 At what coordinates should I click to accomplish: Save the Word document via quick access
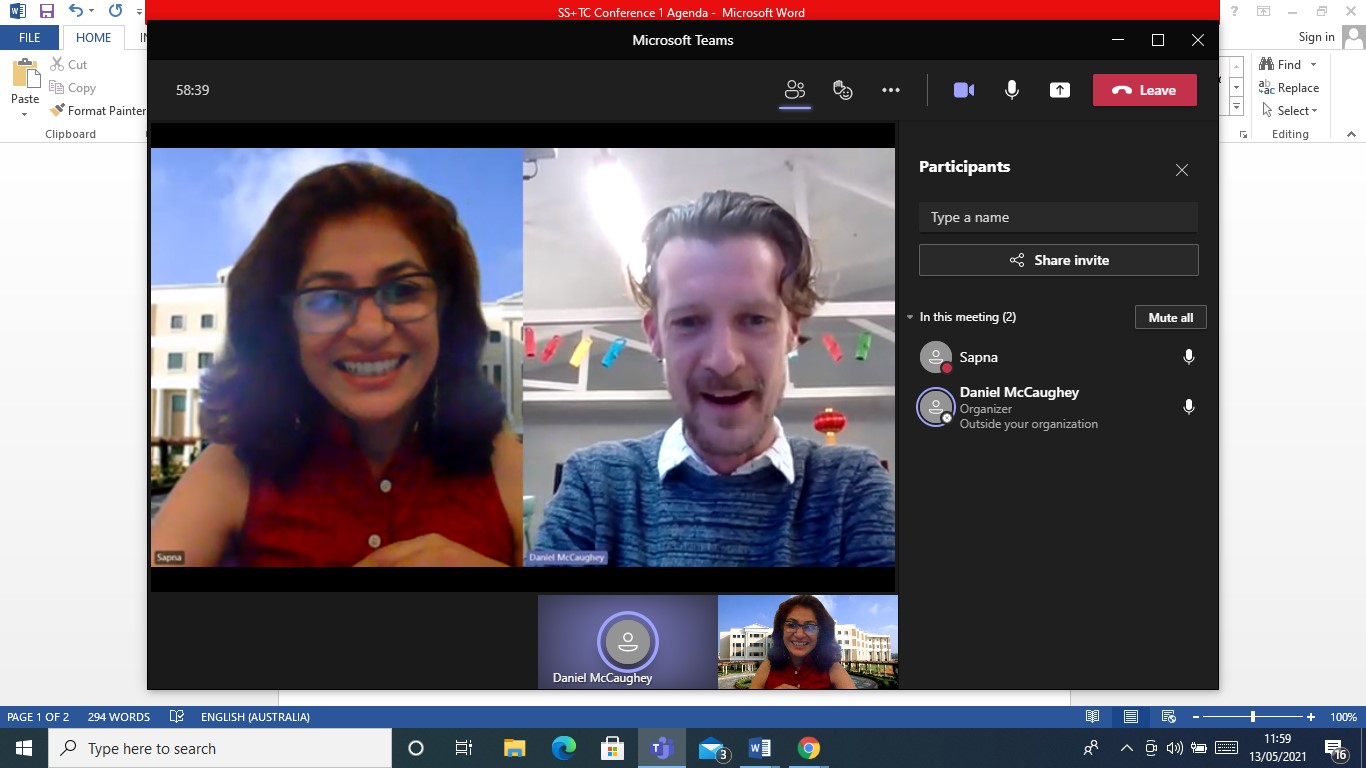point(46,12)
